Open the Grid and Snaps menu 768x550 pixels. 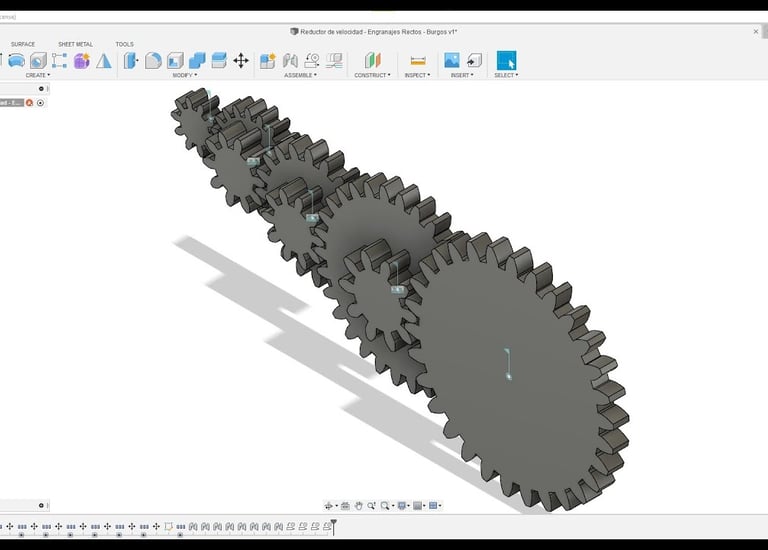tap(417, 506)
